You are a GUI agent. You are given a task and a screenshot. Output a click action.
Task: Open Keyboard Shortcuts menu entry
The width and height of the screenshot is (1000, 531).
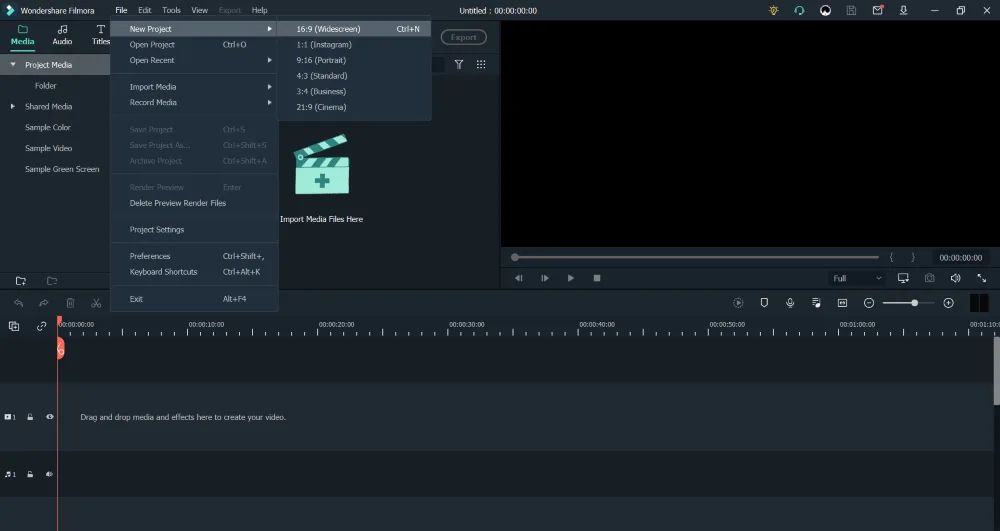pyautogui.click(x=194, y=272)
